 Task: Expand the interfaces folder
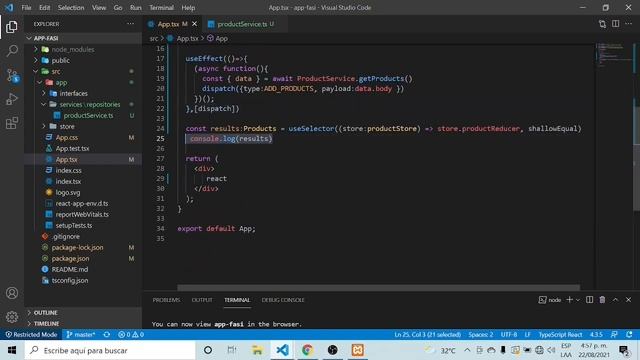(x=44, y=93)
